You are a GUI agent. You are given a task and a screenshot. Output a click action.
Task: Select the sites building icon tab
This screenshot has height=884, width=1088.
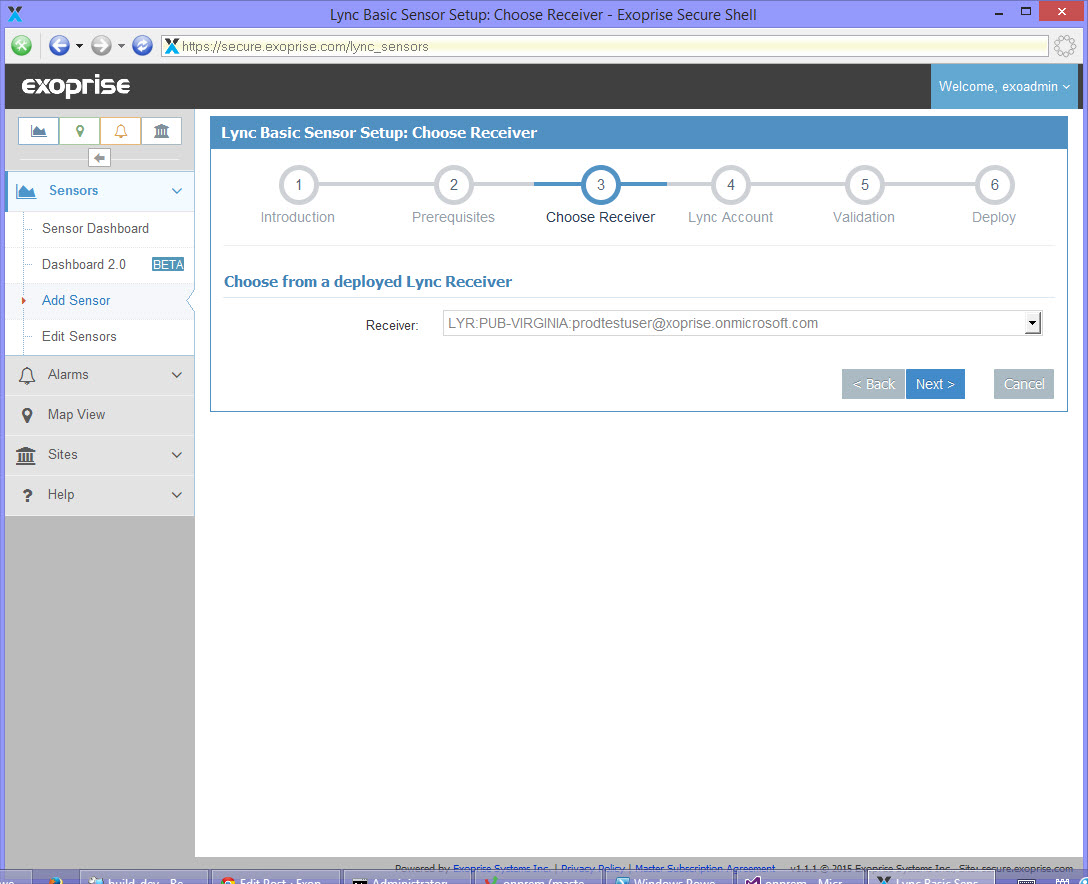coord(162,131)
